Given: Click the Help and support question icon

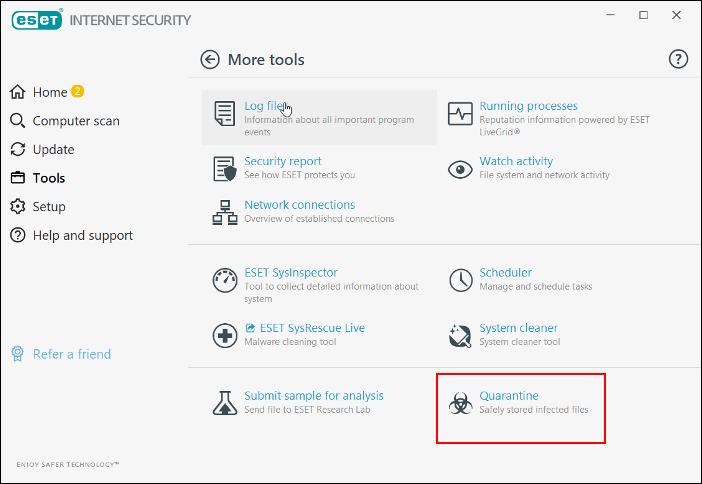Looking at the screenshot, I should (17, 235).
